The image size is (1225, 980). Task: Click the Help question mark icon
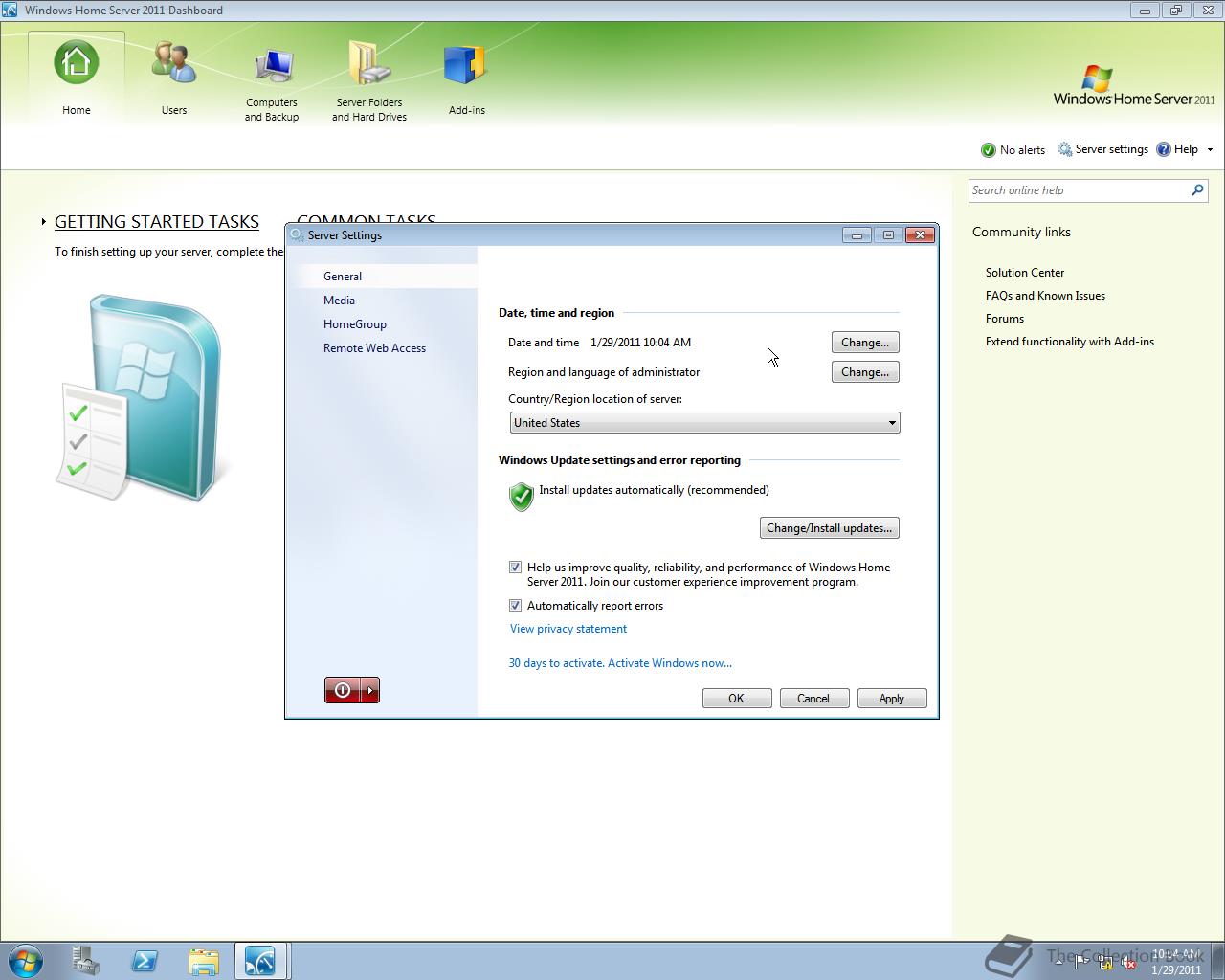click(x=1164, y=149)
